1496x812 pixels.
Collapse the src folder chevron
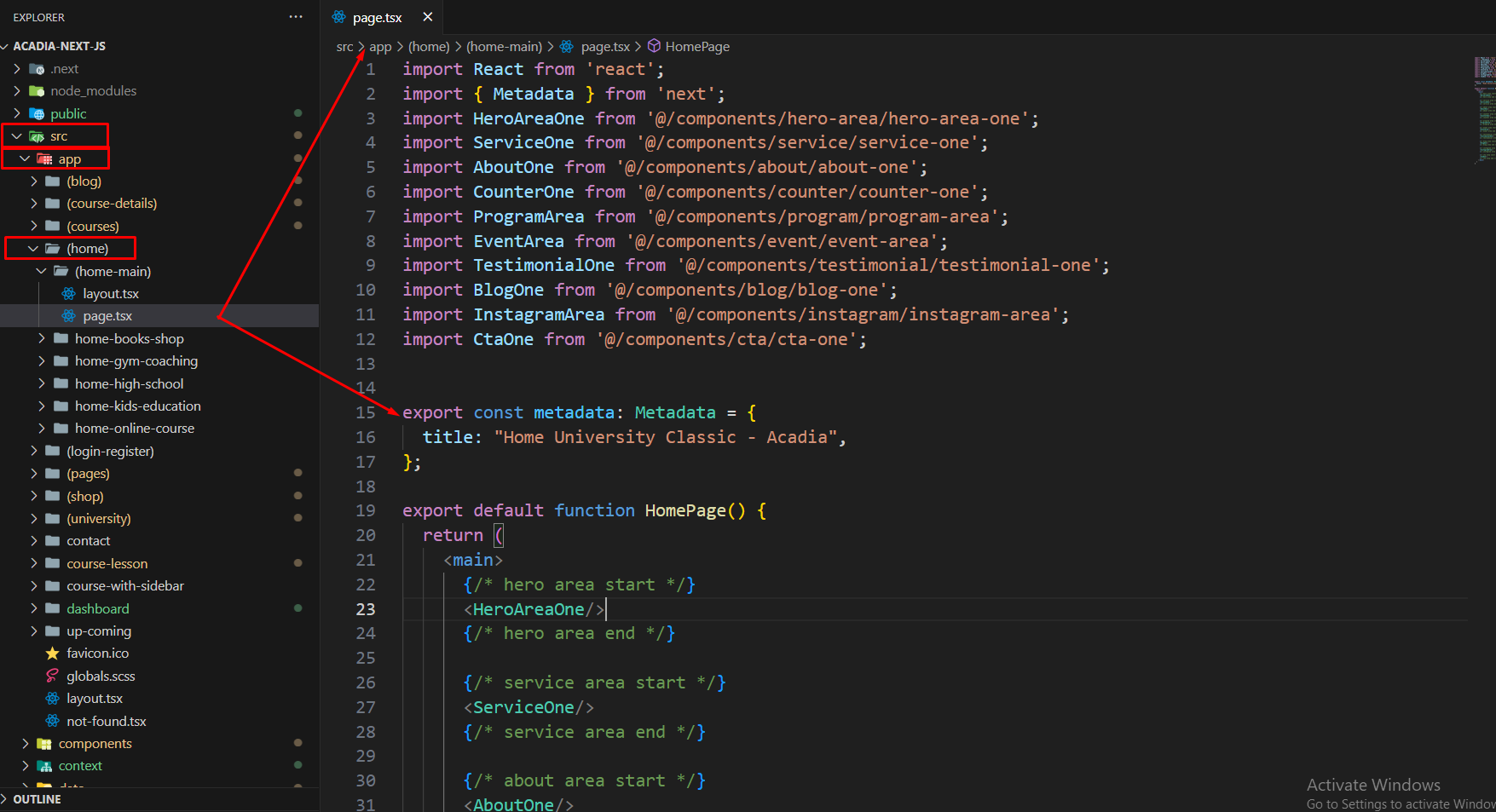[x=17, y=136]
